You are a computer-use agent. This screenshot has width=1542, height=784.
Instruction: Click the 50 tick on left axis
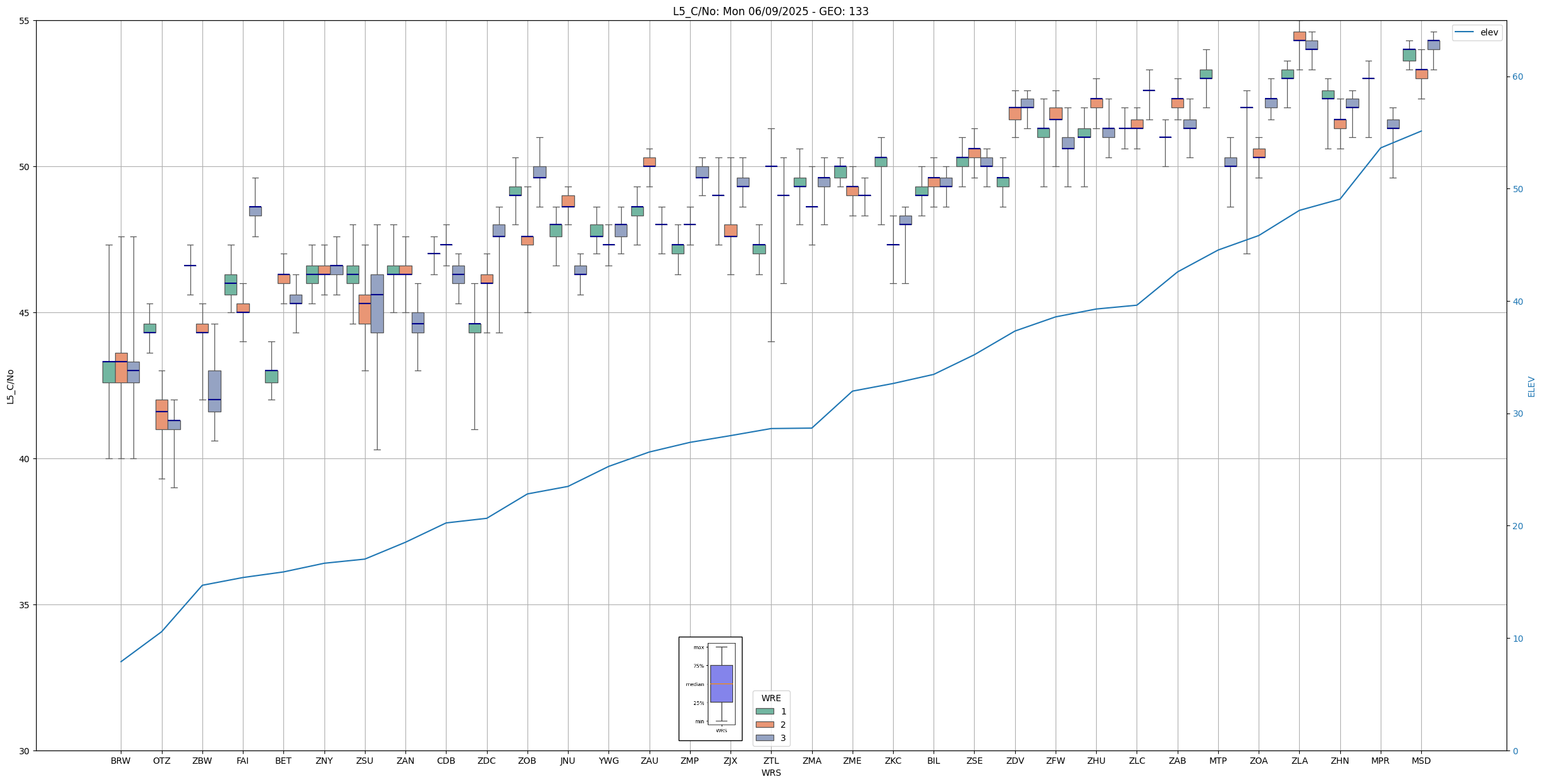(25, 167)
